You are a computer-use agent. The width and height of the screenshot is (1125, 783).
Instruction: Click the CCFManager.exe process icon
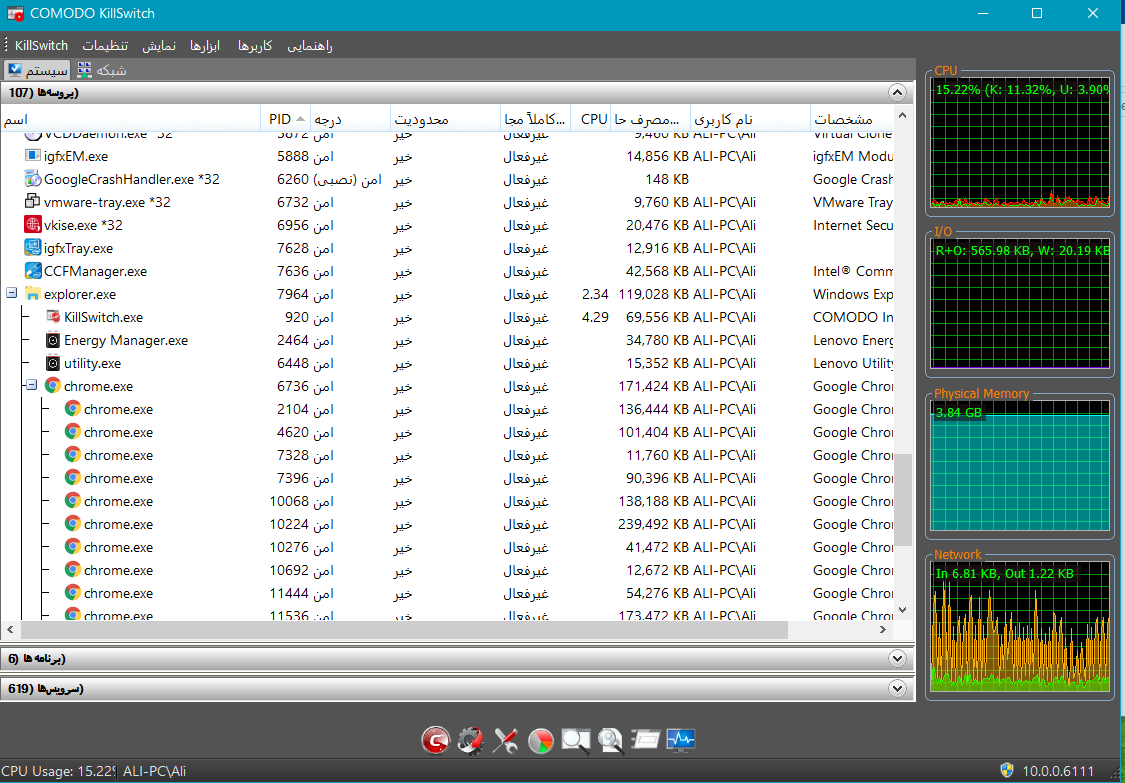[x=33, y=271]
